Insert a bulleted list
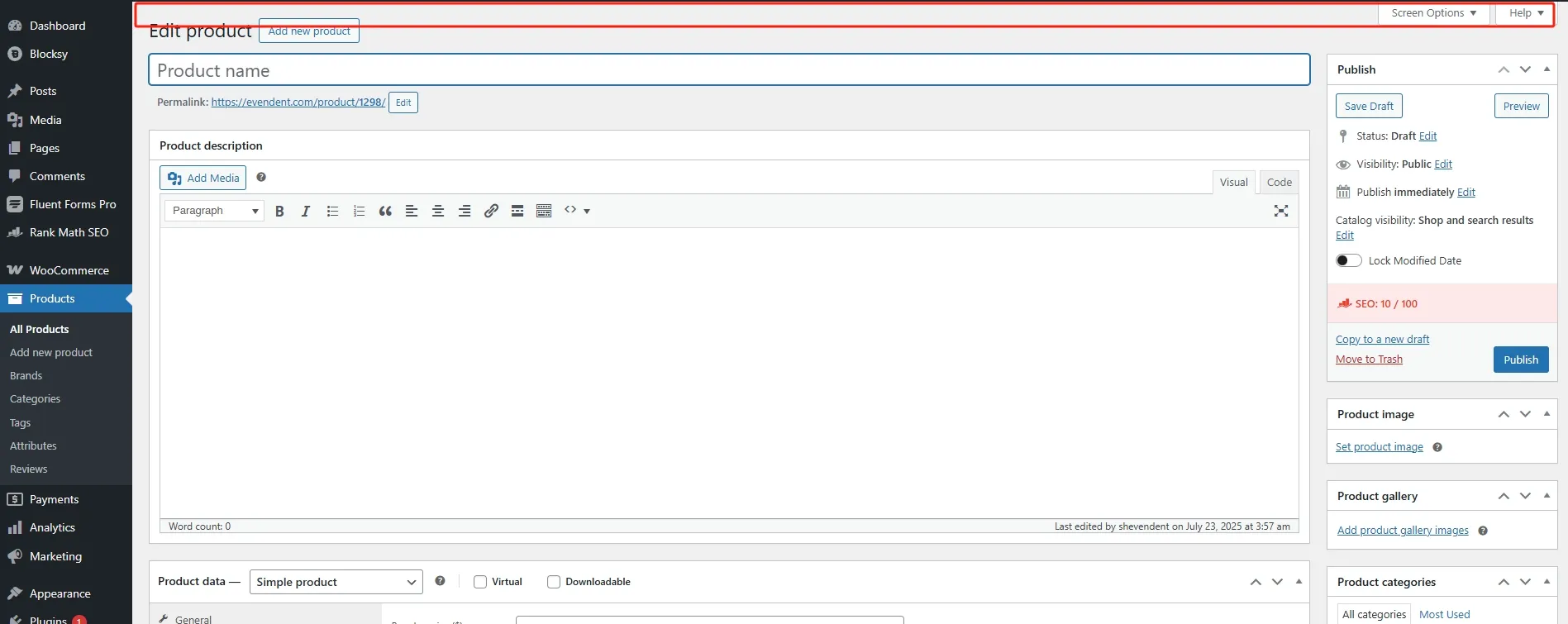 332,211
